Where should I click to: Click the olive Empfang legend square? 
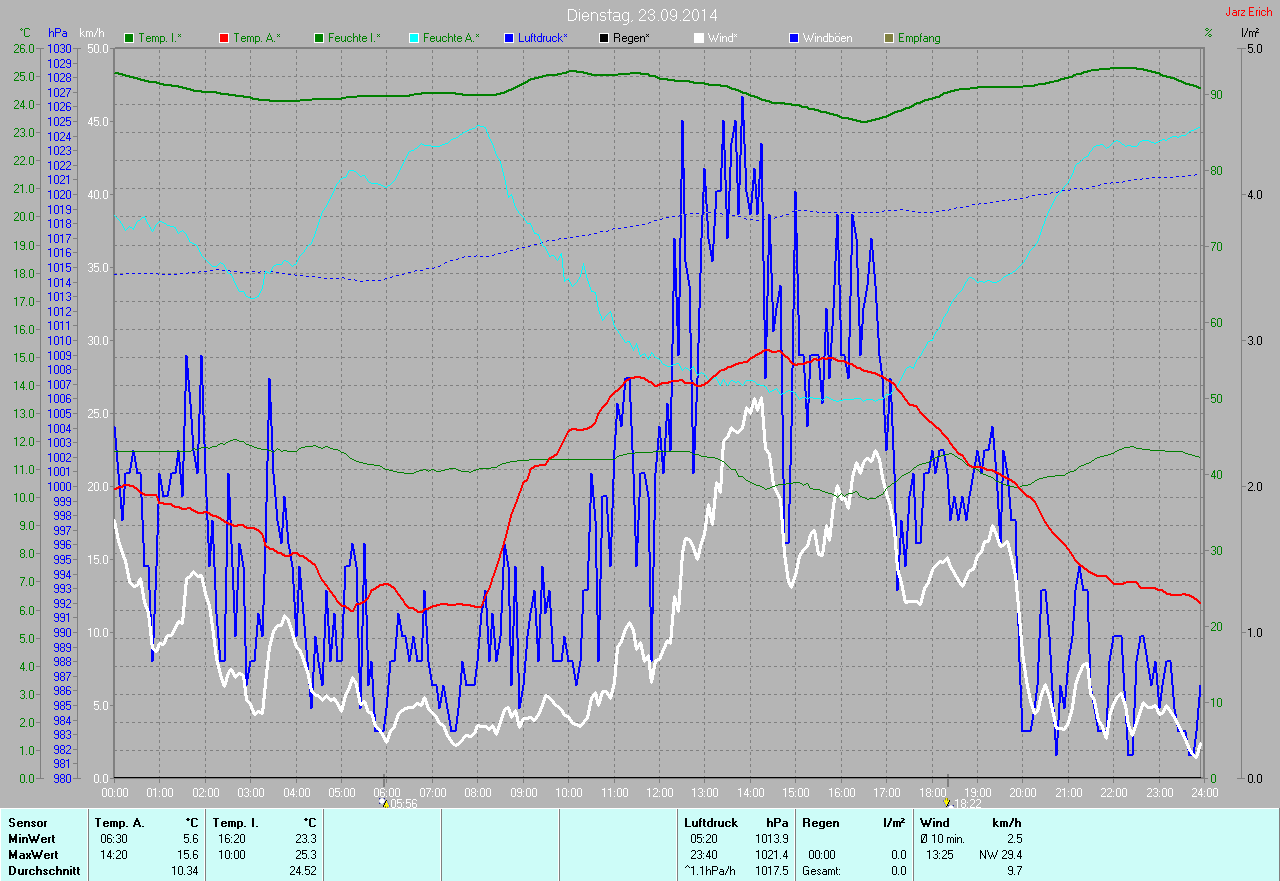[889, 38]
